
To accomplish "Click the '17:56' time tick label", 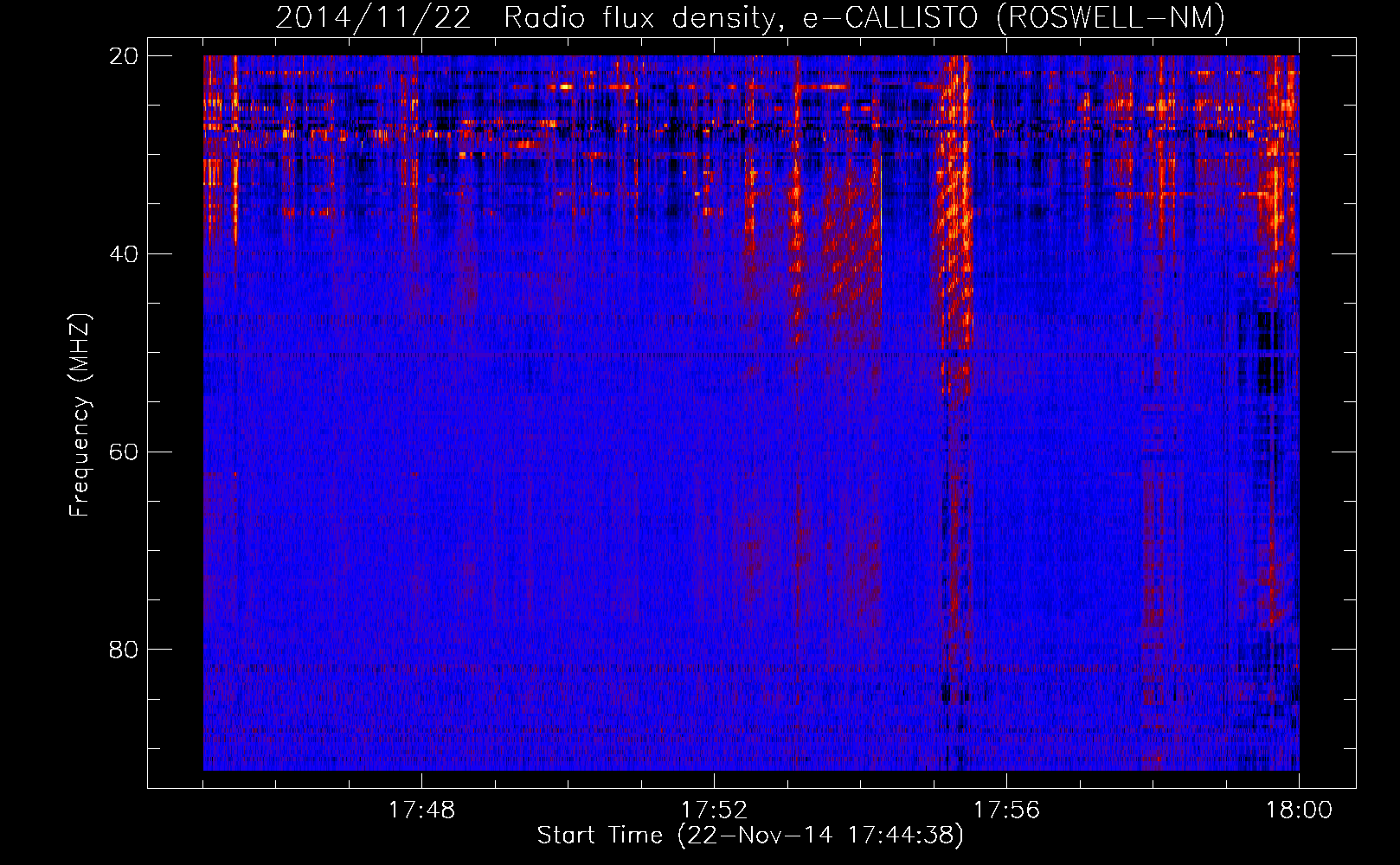I will click(1006, 811).
